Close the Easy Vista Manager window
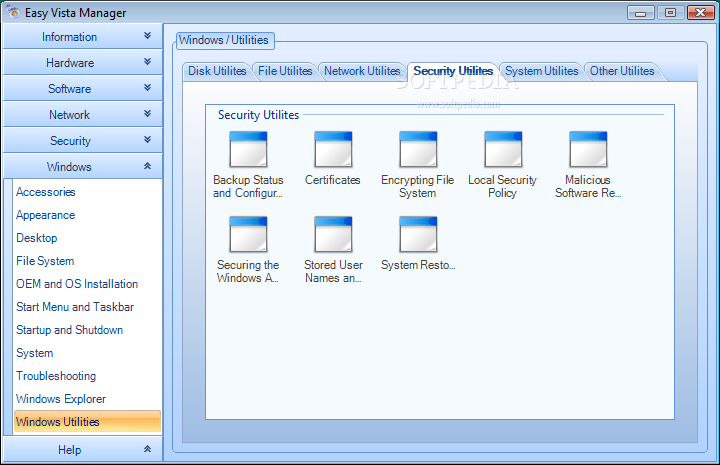The image size is (720, 465). coord(701,13)
